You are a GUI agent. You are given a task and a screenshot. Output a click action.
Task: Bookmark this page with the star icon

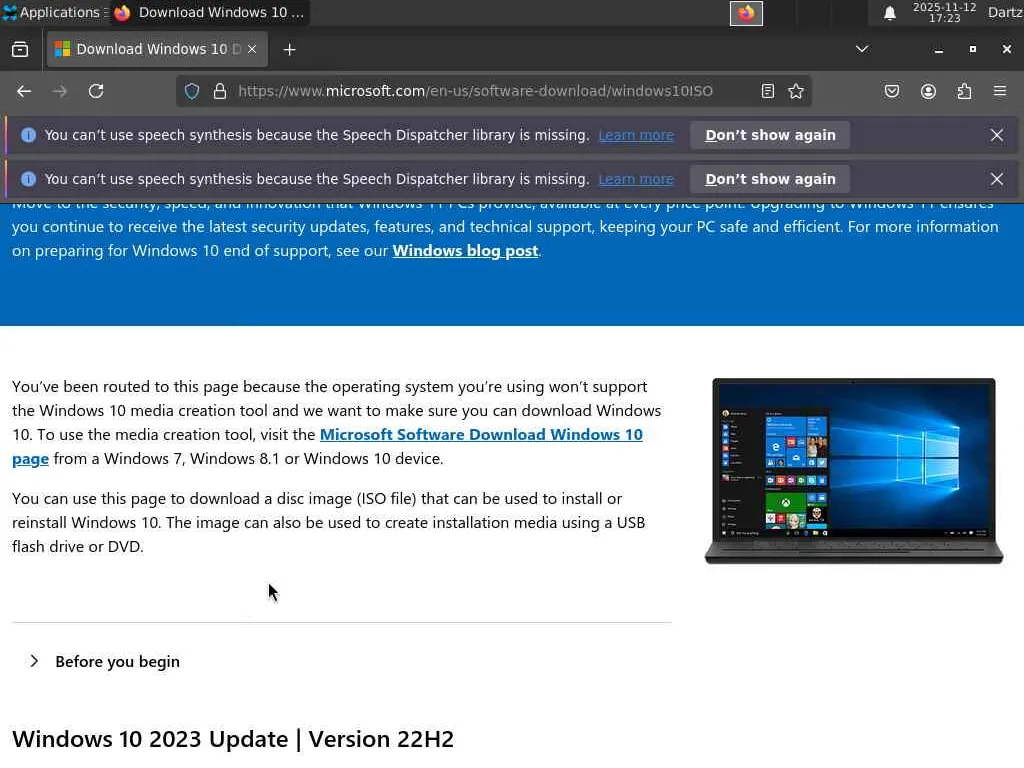coord(795,91)
